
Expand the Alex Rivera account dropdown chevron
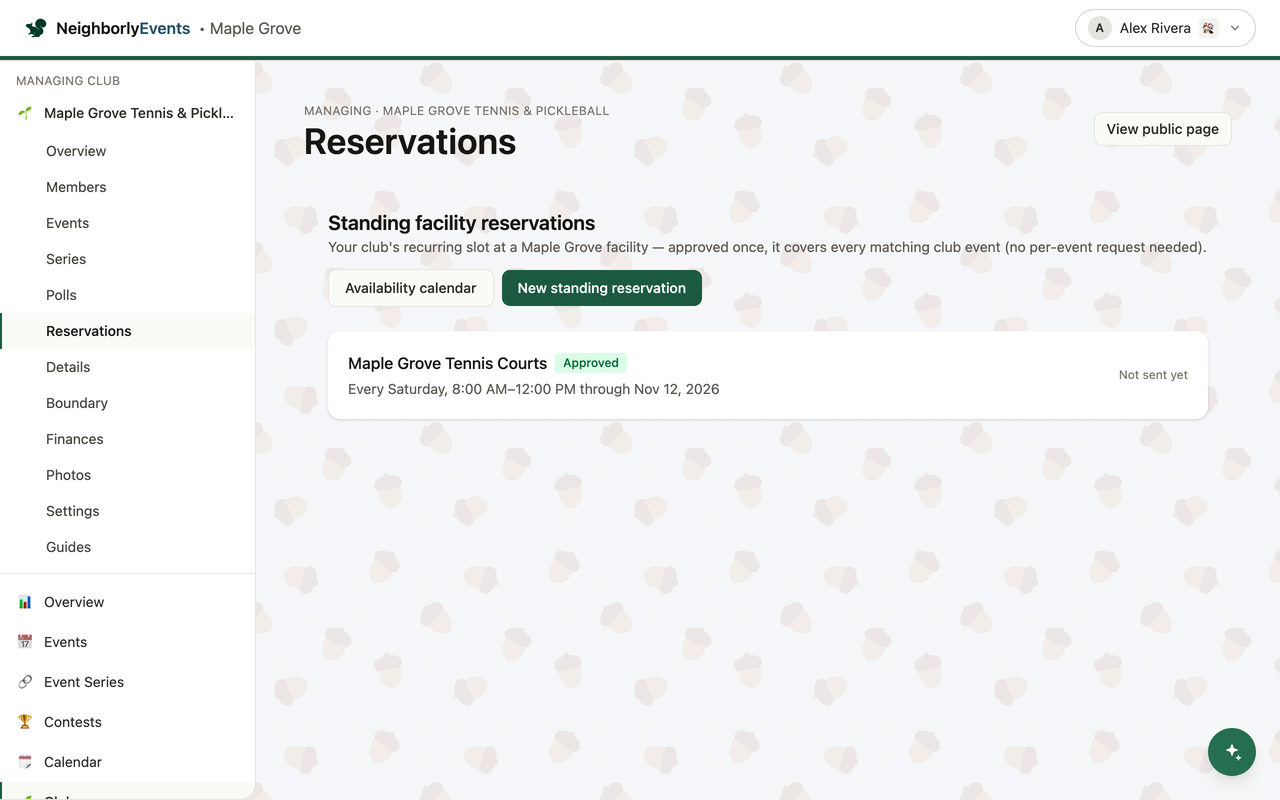pos(1235,28)
